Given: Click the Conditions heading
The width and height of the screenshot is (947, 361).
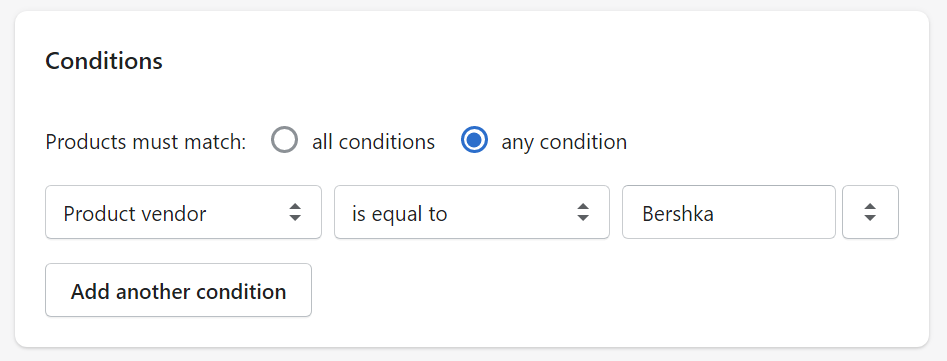Looking at the screenshot, I should 104,61.
